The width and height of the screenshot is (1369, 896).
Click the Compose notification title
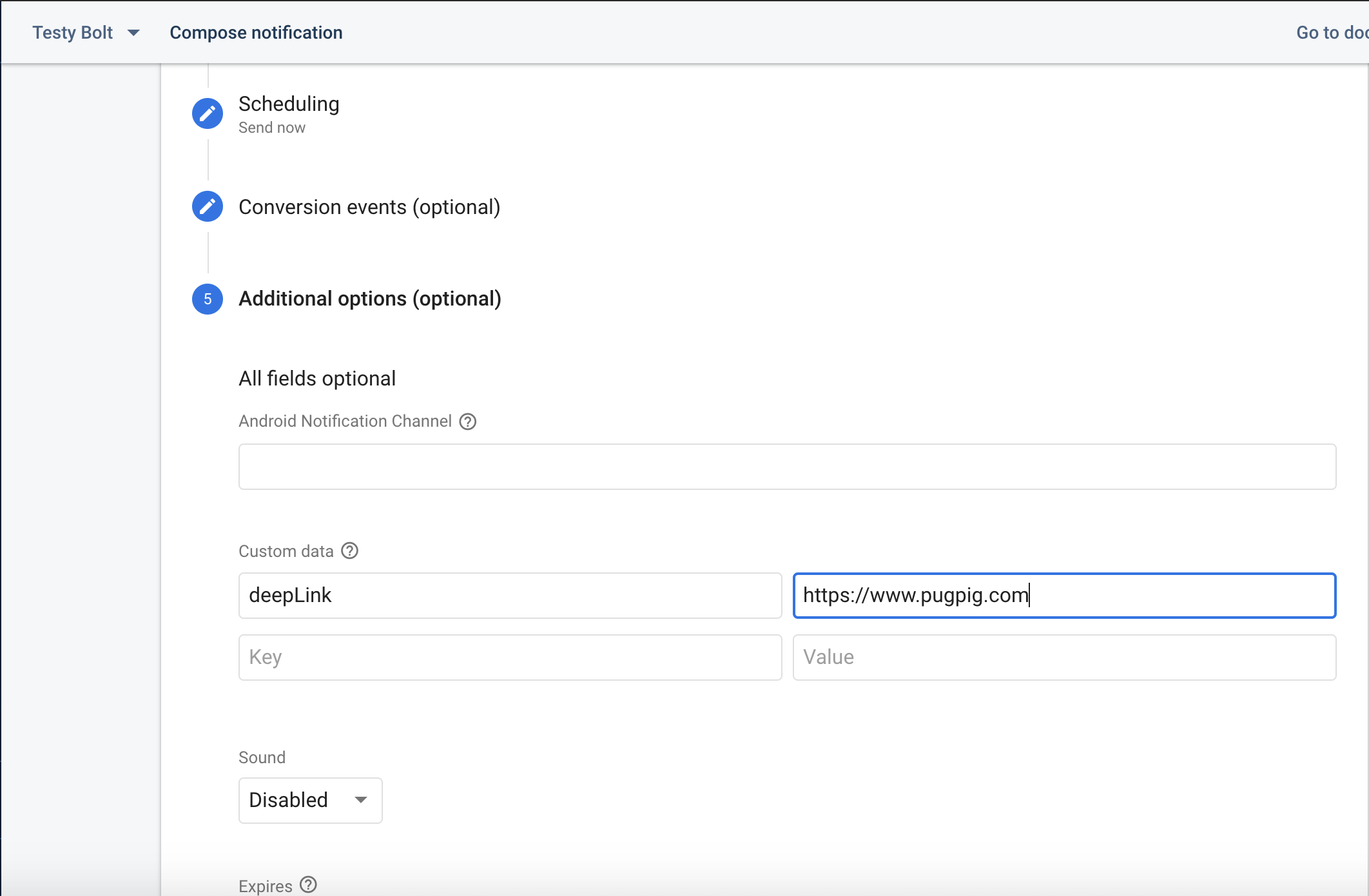point(256,32)
